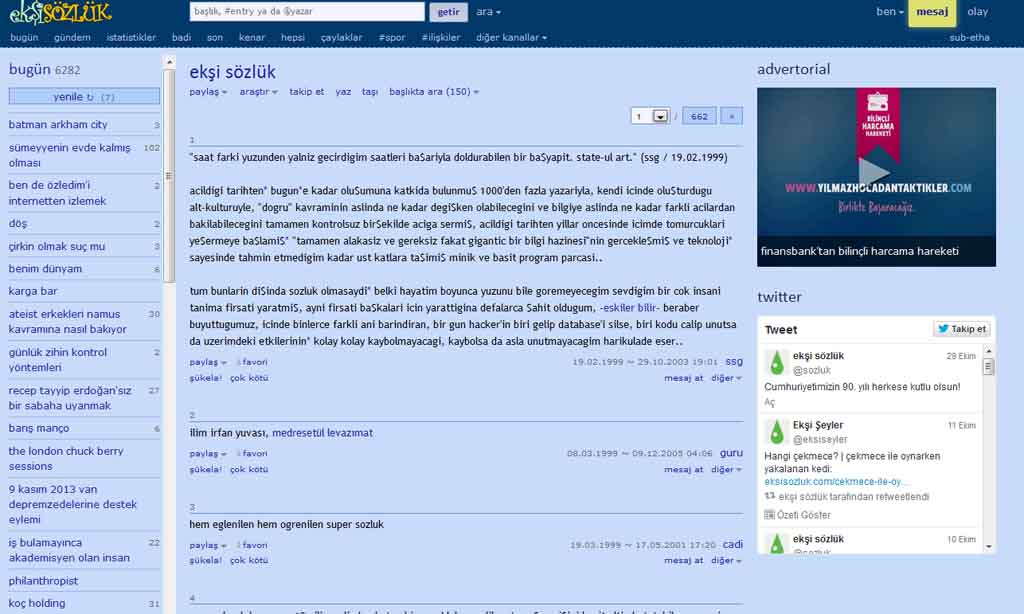Click the Twitter Takip et button

pyautogui.click(x=961, y=329)
